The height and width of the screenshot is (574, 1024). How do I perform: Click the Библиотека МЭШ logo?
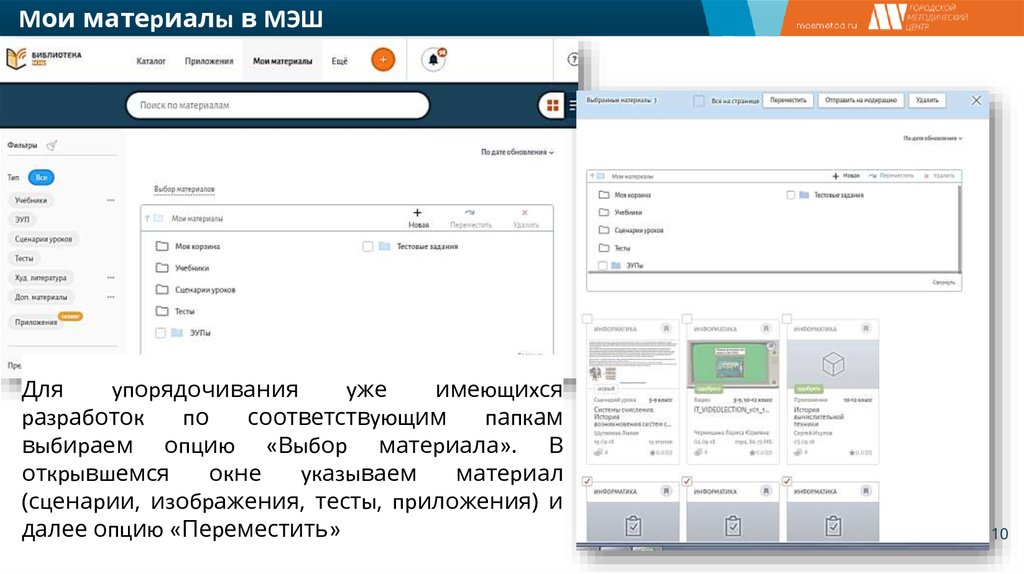point(44,59)
